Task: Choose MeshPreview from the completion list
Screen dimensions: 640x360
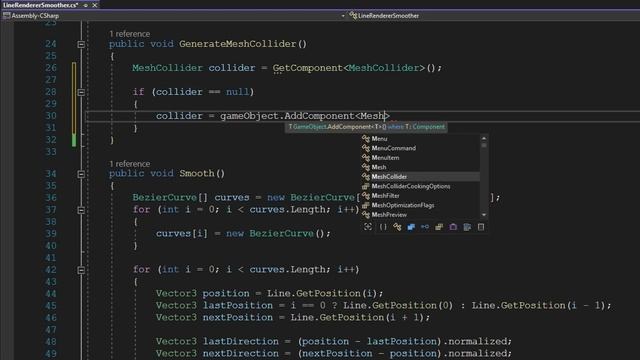Action: (x=420, y=215)
